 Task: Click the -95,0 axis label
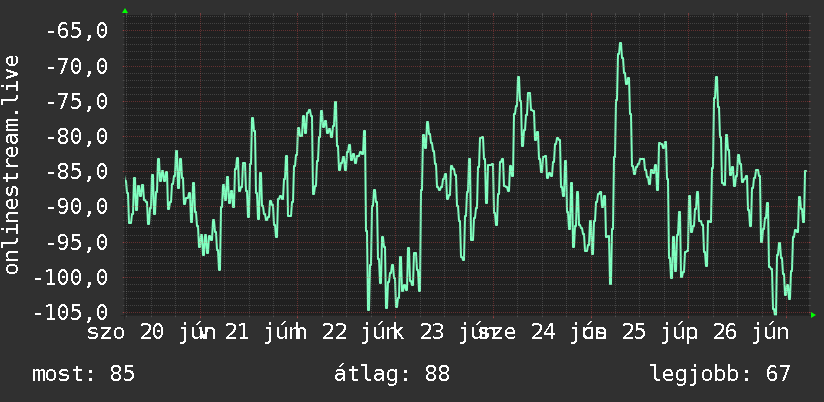point(77,242)
